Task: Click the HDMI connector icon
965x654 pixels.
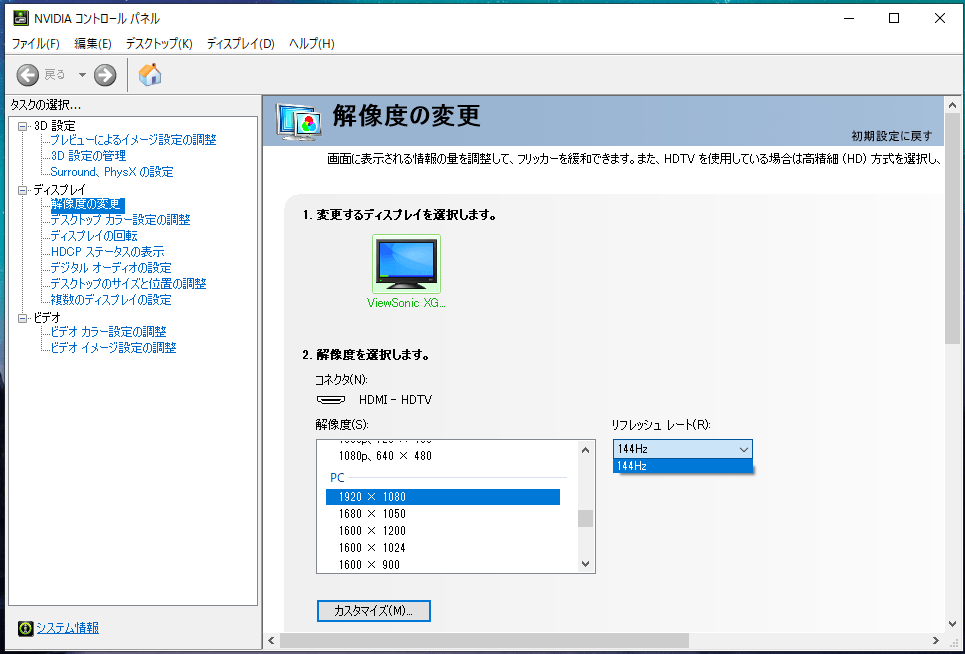Action: (331, 400)
